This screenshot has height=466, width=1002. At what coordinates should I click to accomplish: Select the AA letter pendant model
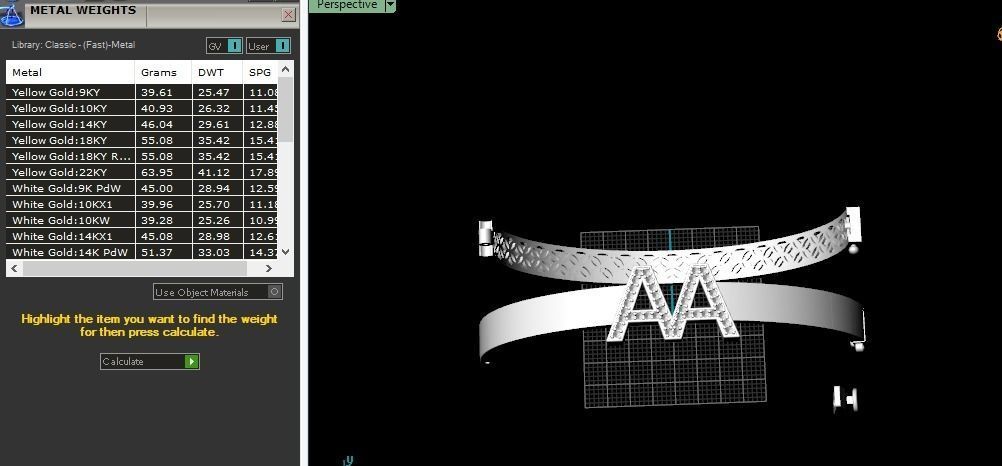pos(672,303)
